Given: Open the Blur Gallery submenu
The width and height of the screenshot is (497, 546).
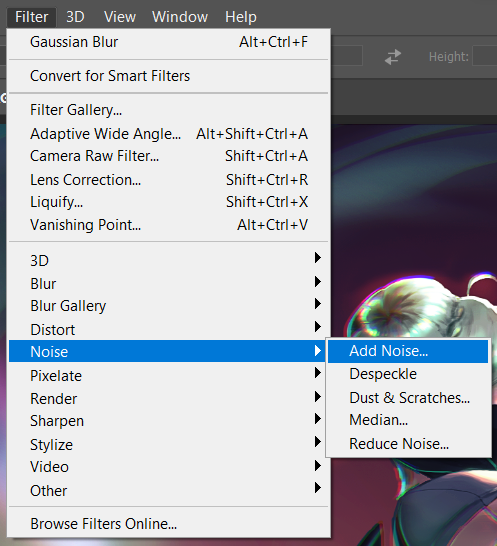Looking at the screenshot, I should (x=169, y=306).
